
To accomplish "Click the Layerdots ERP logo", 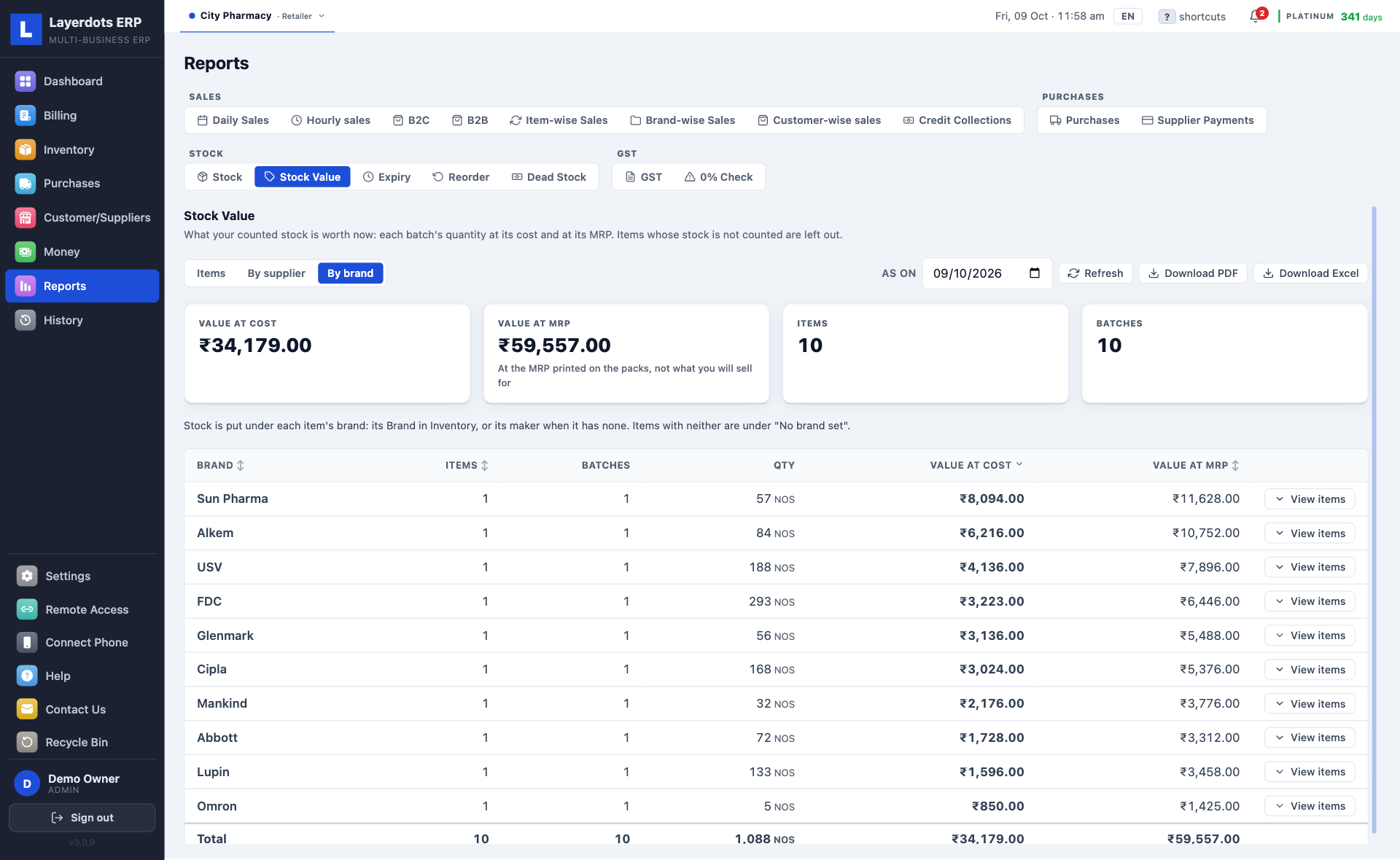I will pos(26,29).
